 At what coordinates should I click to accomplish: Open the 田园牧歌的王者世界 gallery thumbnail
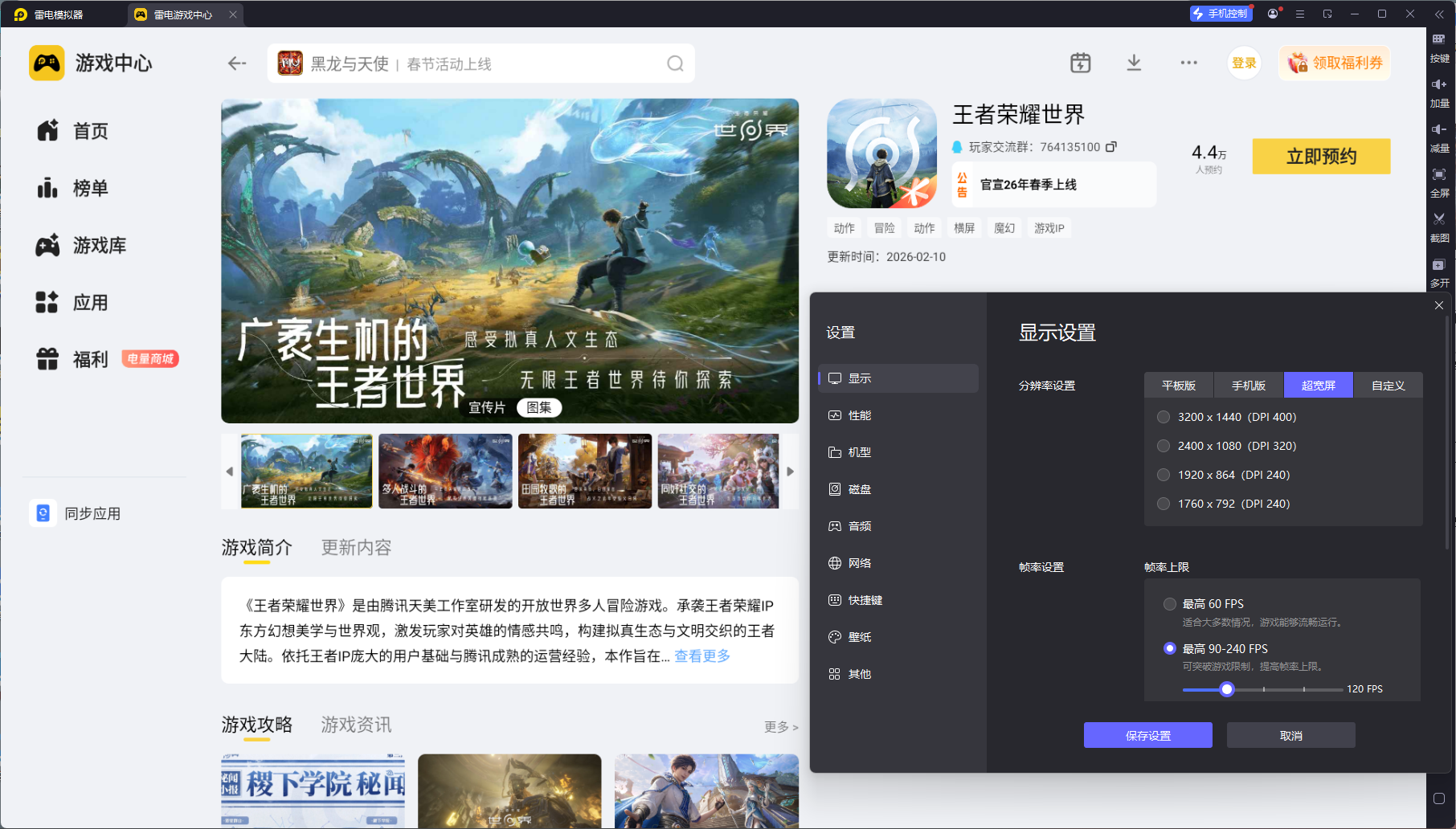coord(585,472)
